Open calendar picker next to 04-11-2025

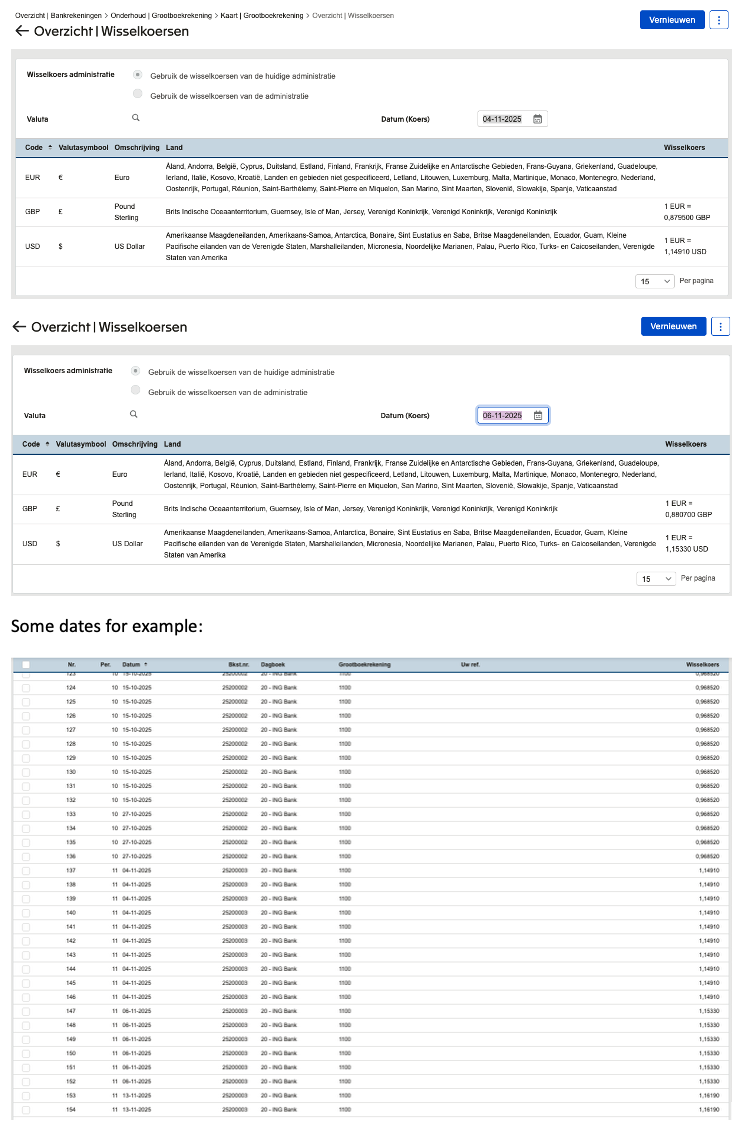pos(537,119)
